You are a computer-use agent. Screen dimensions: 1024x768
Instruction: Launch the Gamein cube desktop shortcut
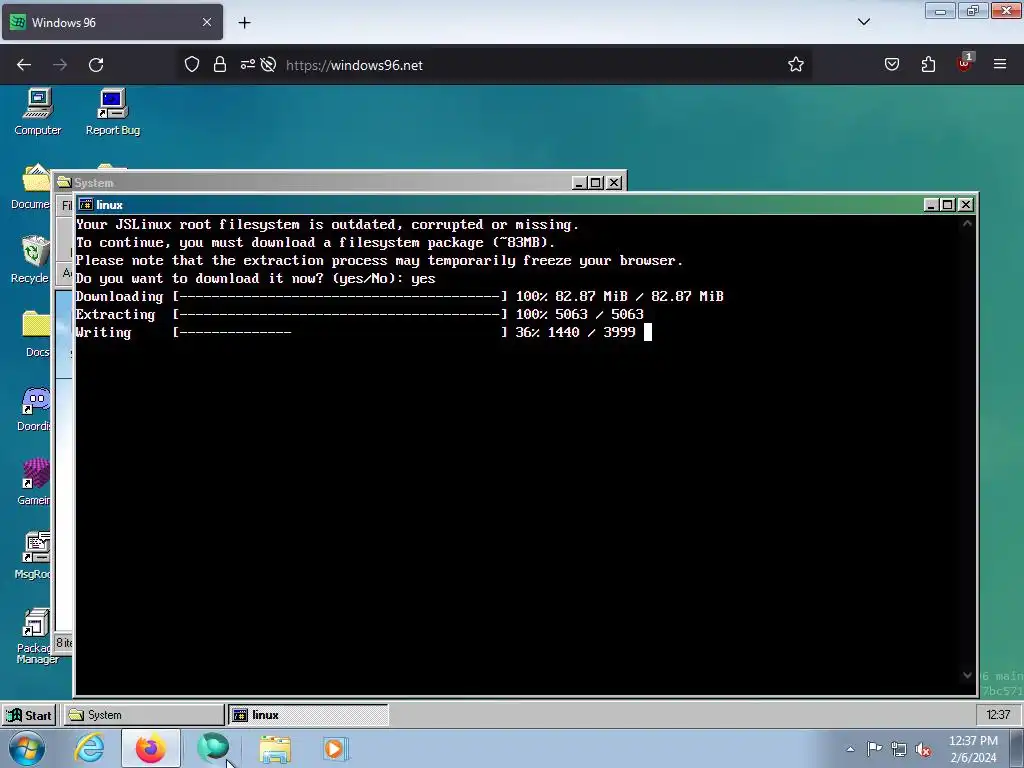pos(34,482)
